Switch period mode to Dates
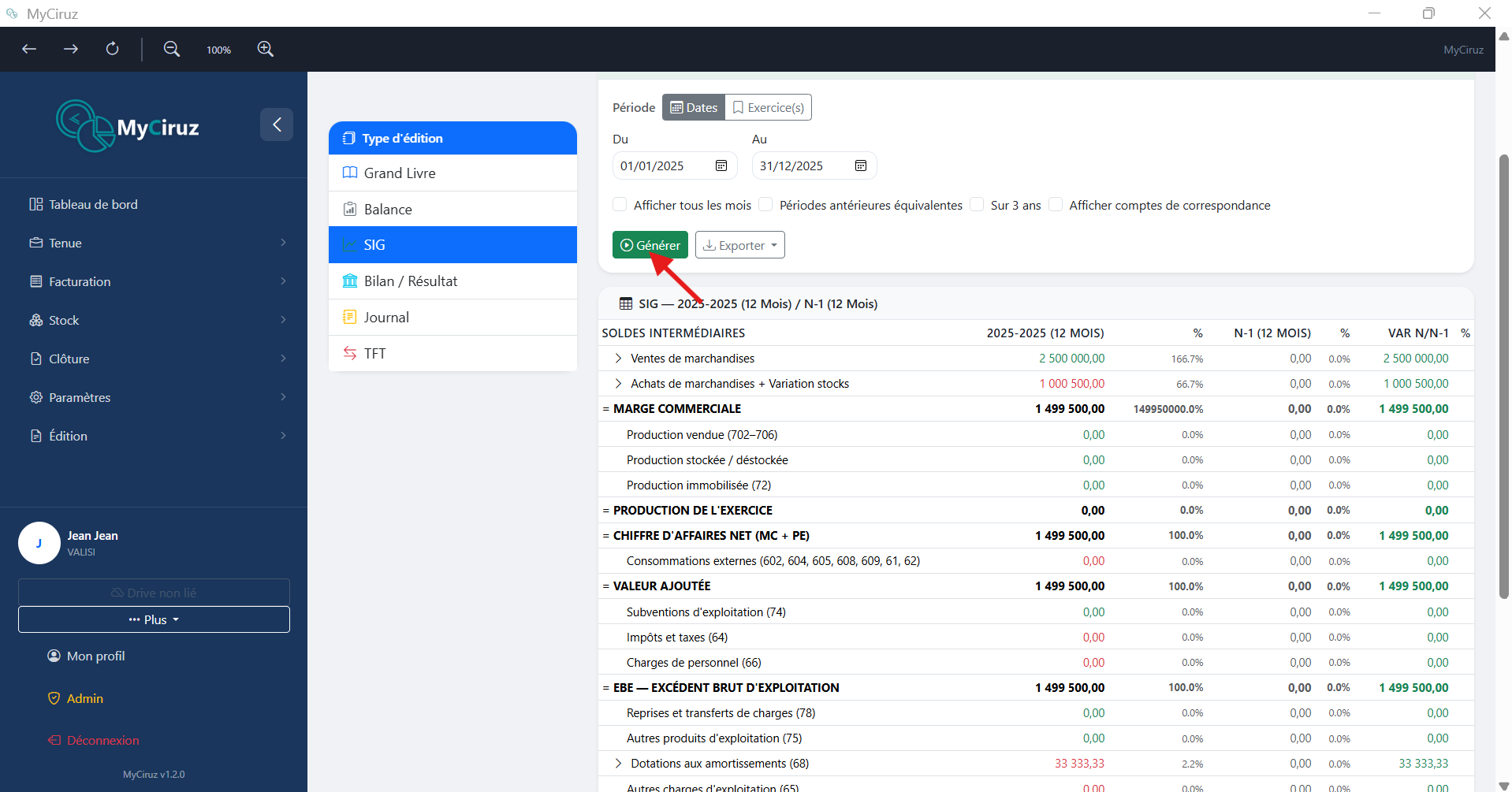Screen dimensions: 1512x792 (694, 107)
